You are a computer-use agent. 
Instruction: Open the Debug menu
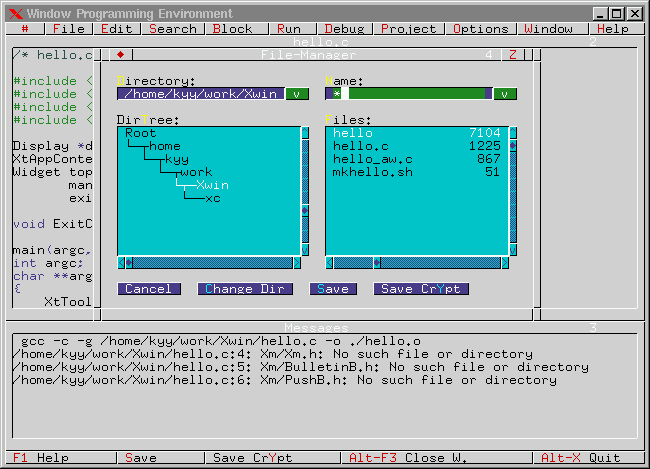click(x=345, y=29)
